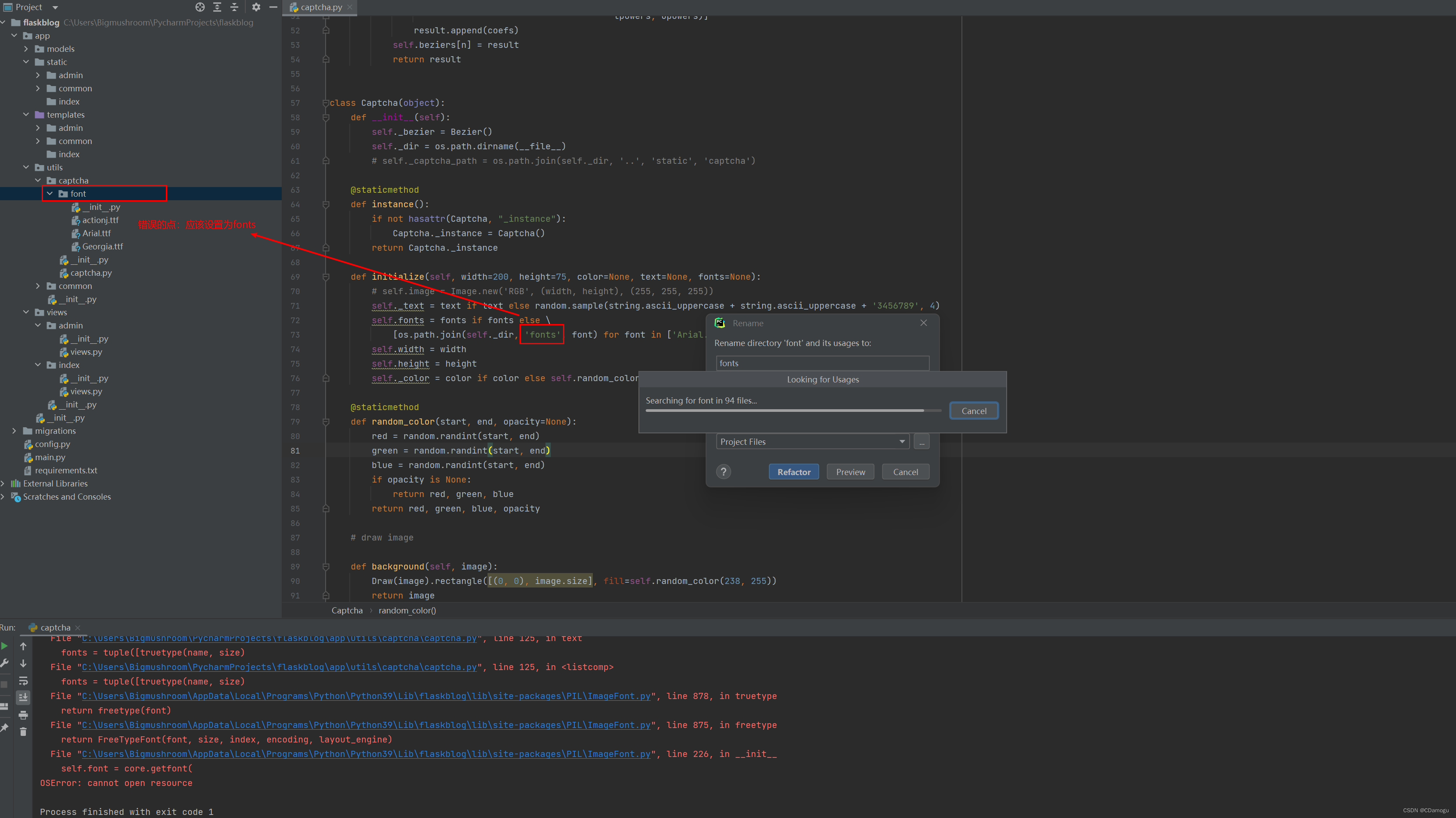Click the Preview button in Rename dialog
Screen dimensions: 1456x818
click(850, 472)
